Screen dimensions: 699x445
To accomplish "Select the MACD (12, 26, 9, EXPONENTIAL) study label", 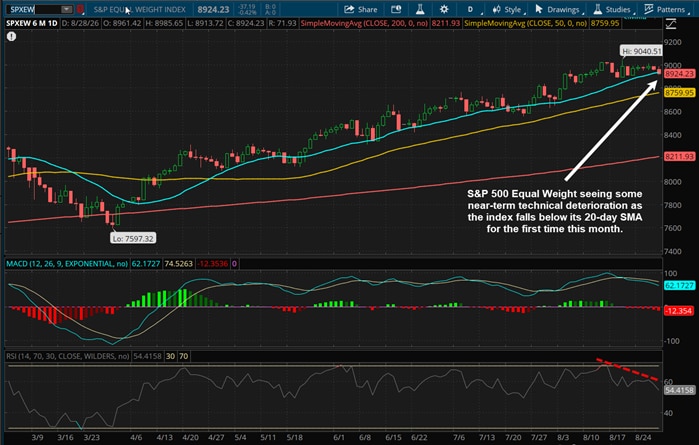I will (x=67, y=264).
